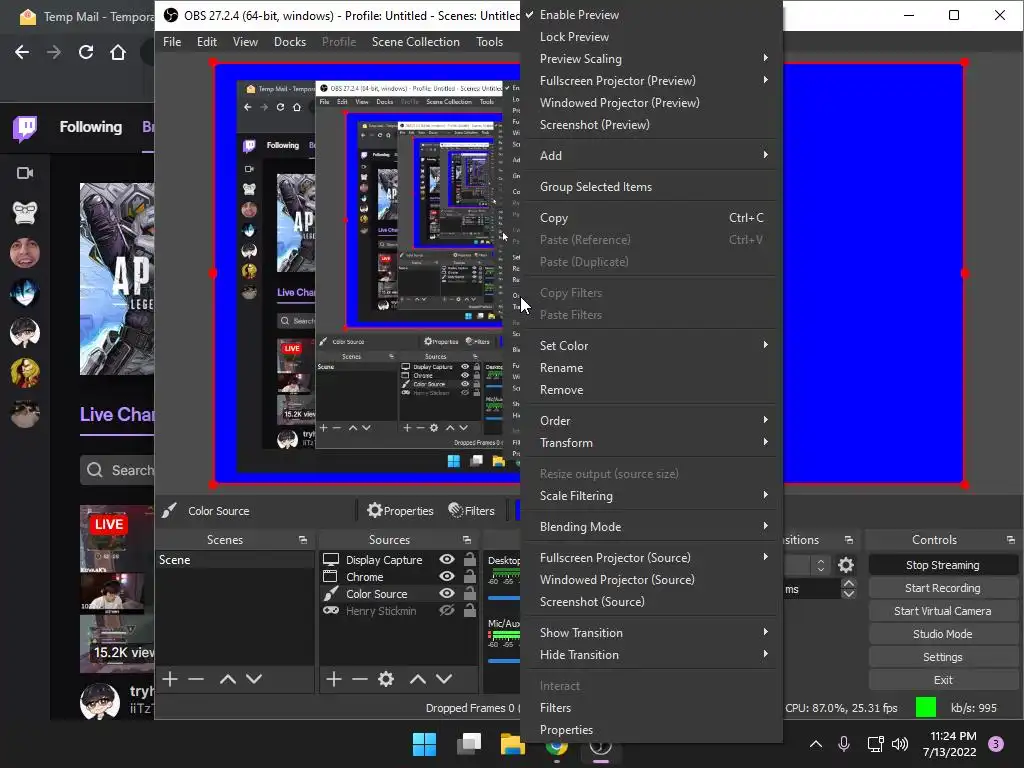Expand the Blending Mode submenu
Screen dimensions: 1024x768
(x=651, y=527)
